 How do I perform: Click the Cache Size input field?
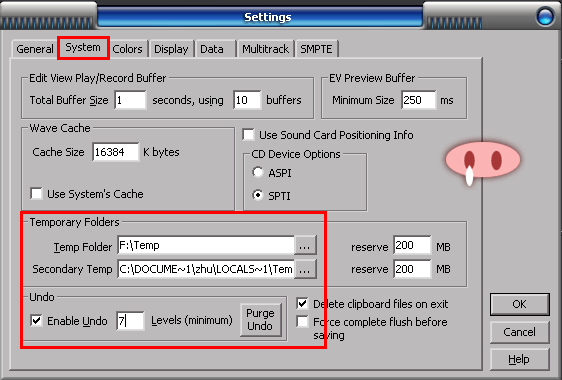click(x=115, y=152)
